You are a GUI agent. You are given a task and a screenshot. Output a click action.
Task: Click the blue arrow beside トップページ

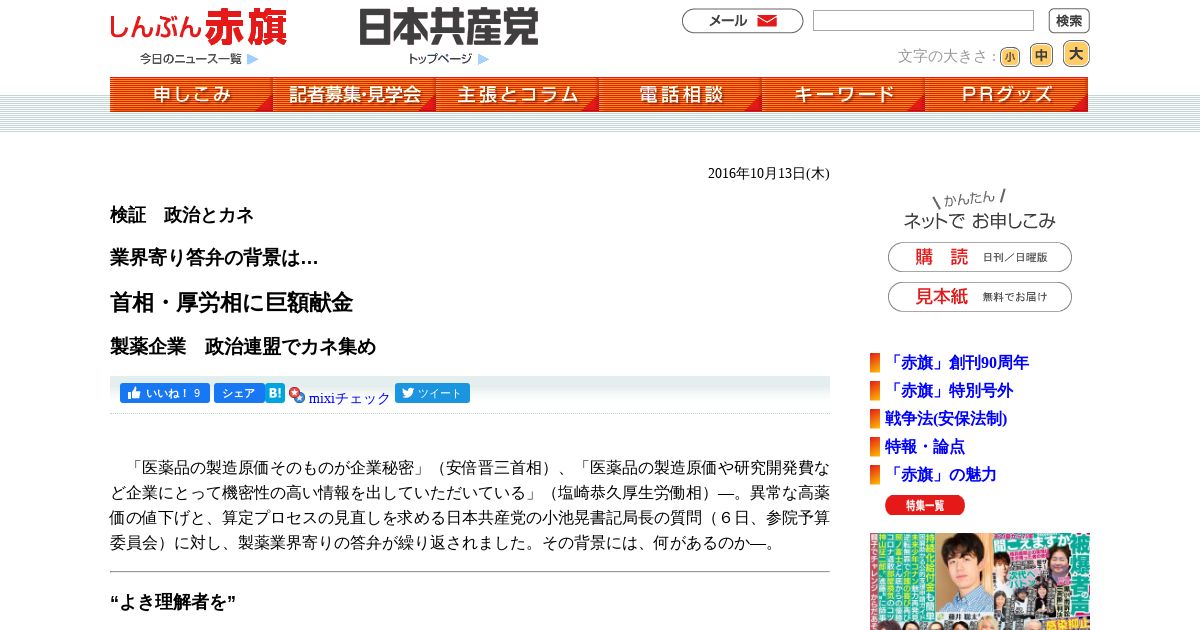[483, 59]
